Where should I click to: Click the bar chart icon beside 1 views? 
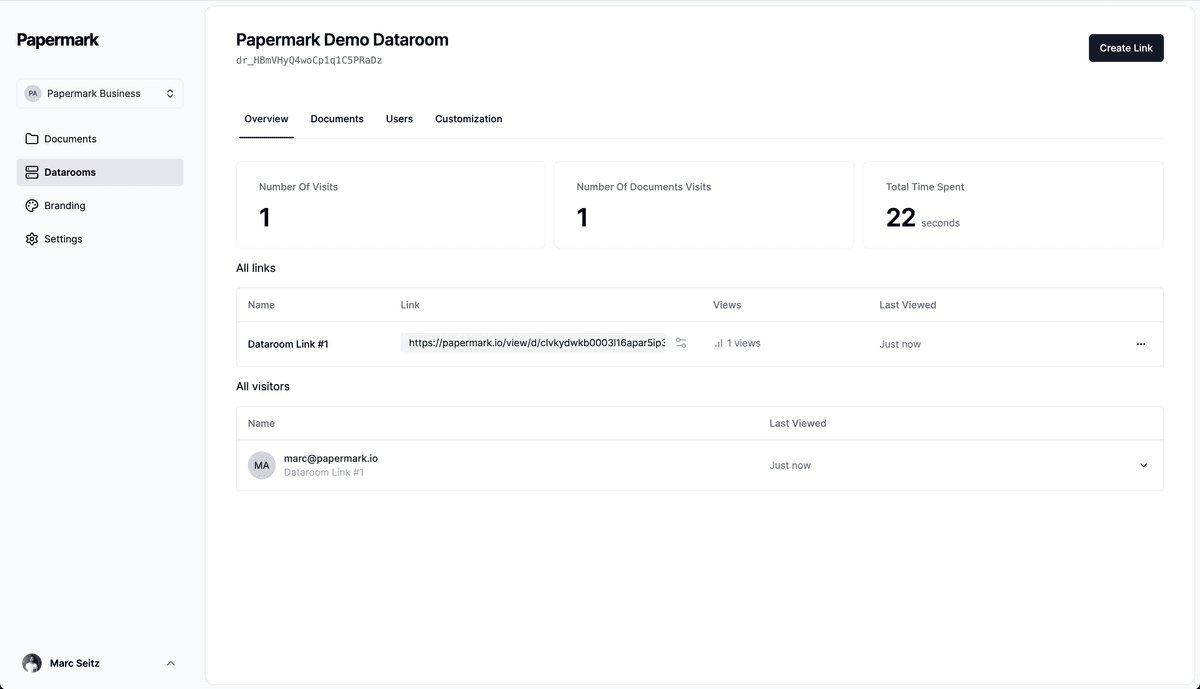(x=718, y=343)
